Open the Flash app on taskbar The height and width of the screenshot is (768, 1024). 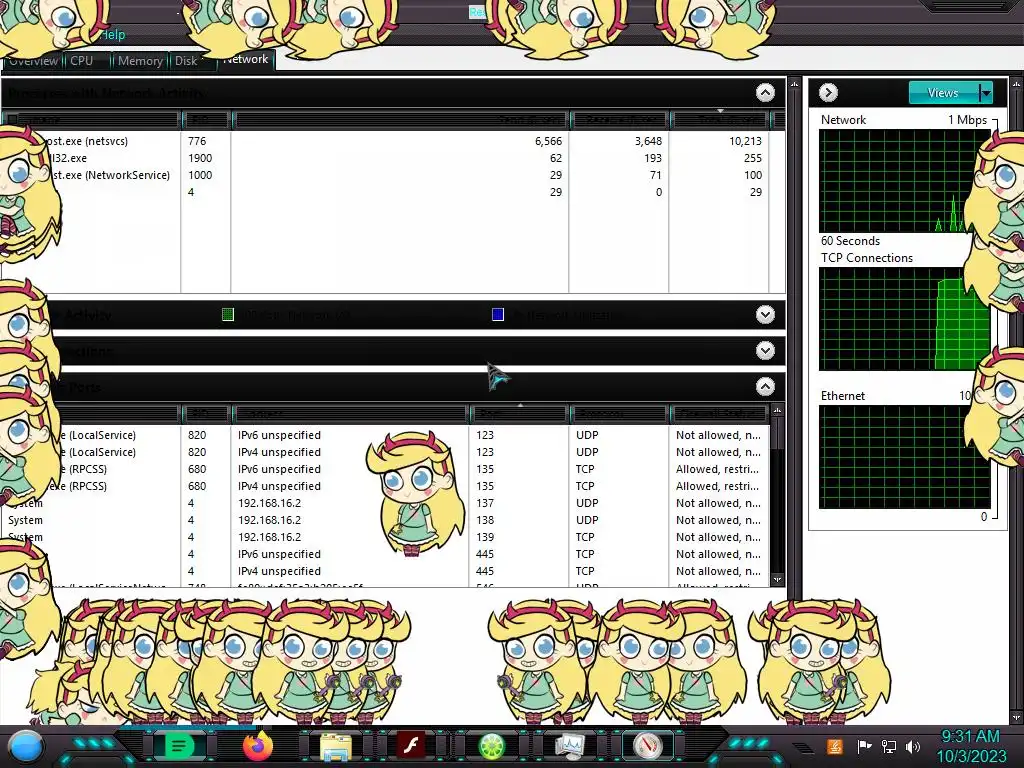(411, 745)
